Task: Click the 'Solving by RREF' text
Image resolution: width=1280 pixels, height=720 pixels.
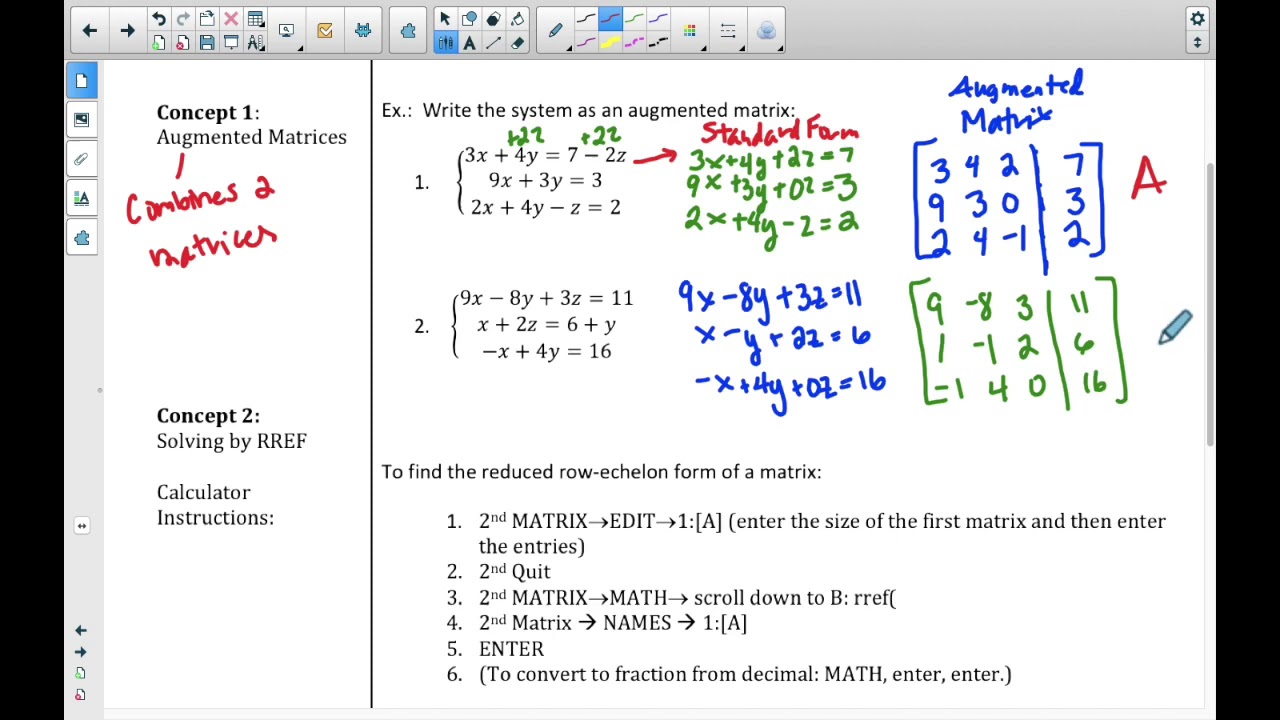Action: point(231,441)
